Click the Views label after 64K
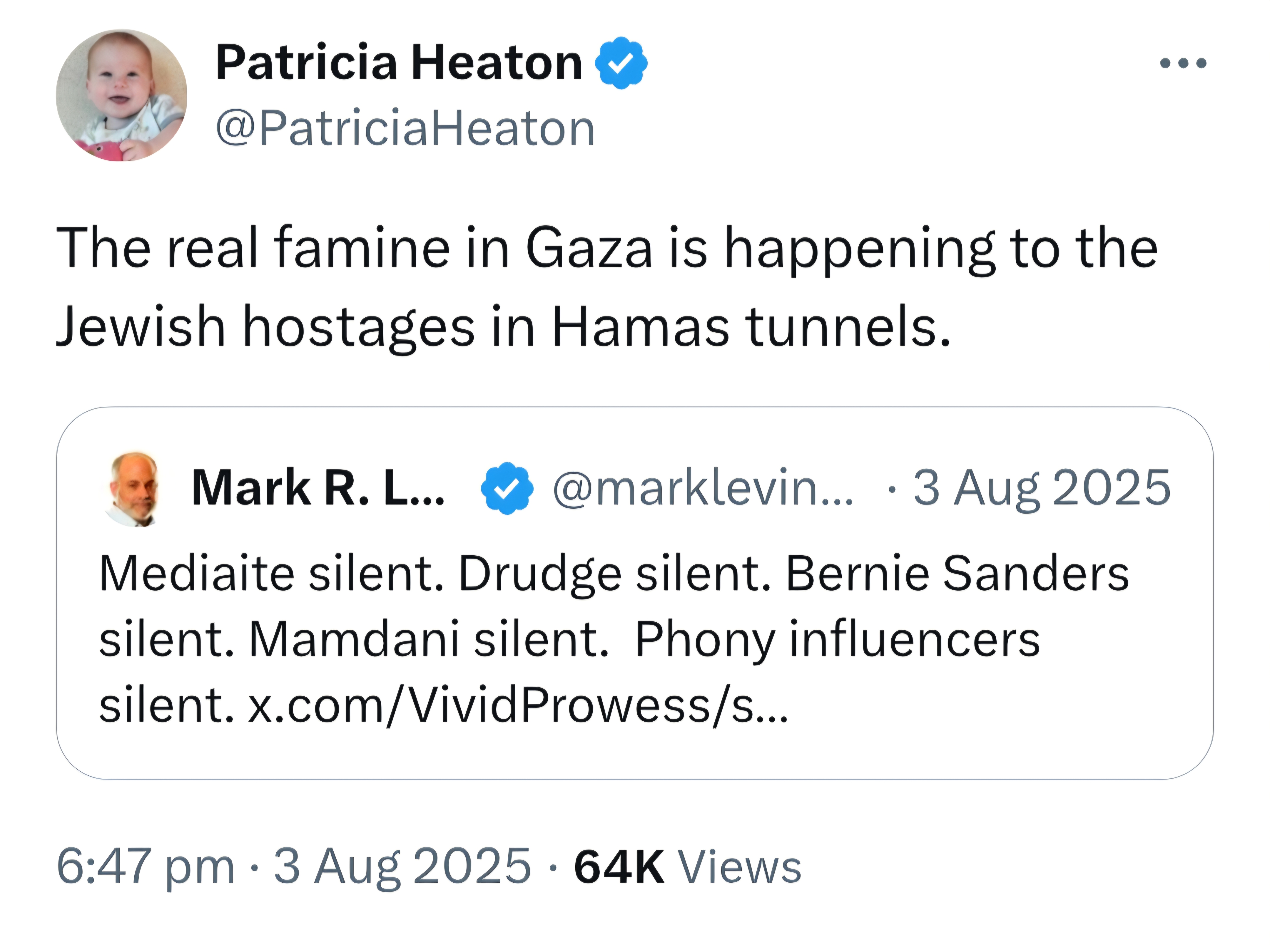The image size is (1270, 952). click(x=740, y=866)
